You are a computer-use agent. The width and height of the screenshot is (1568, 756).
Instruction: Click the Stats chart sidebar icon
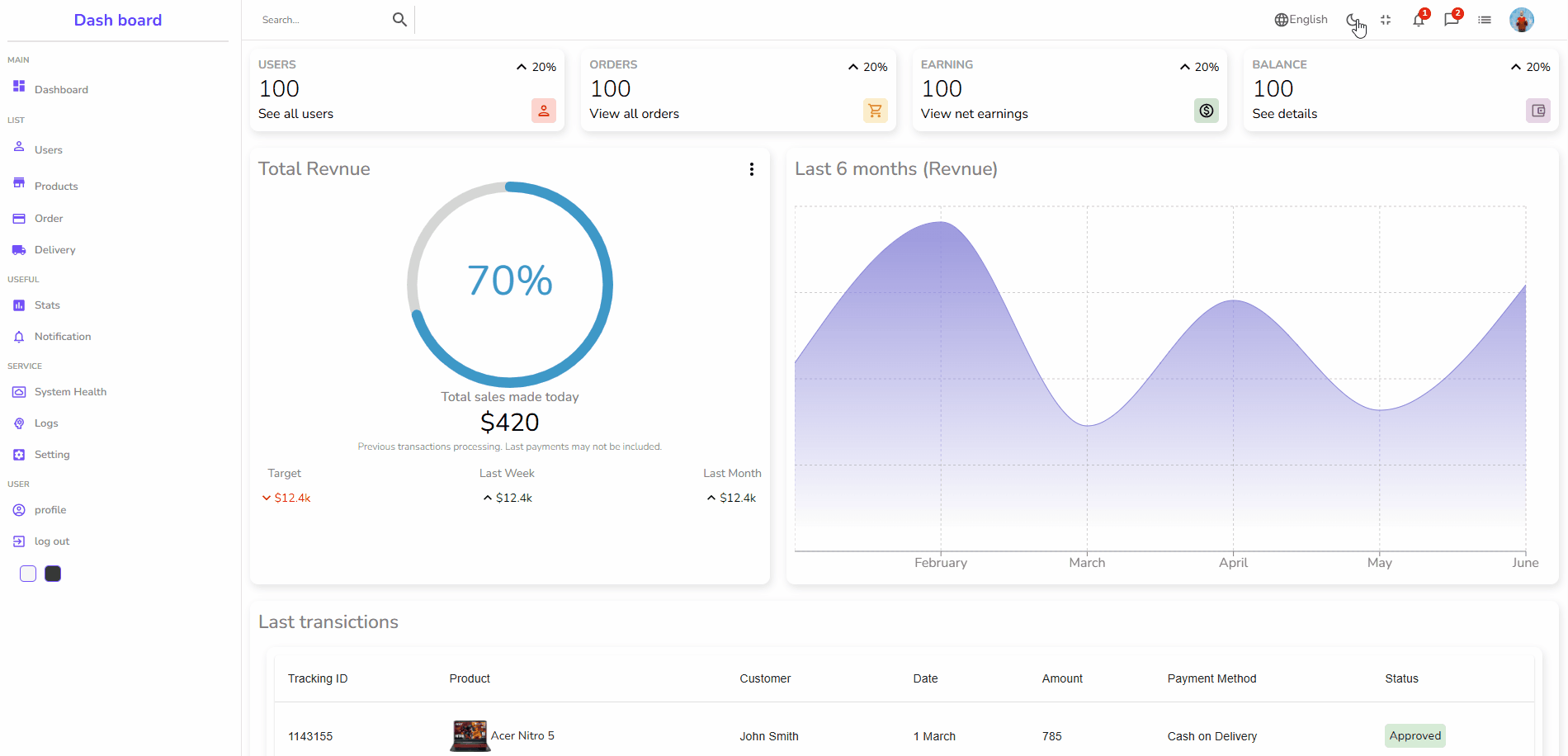click(x=19, y=305)
